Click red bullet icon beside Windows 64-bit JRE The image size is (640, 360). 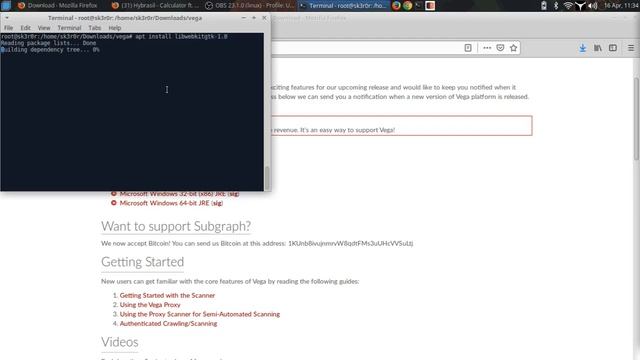pos(114,203)
